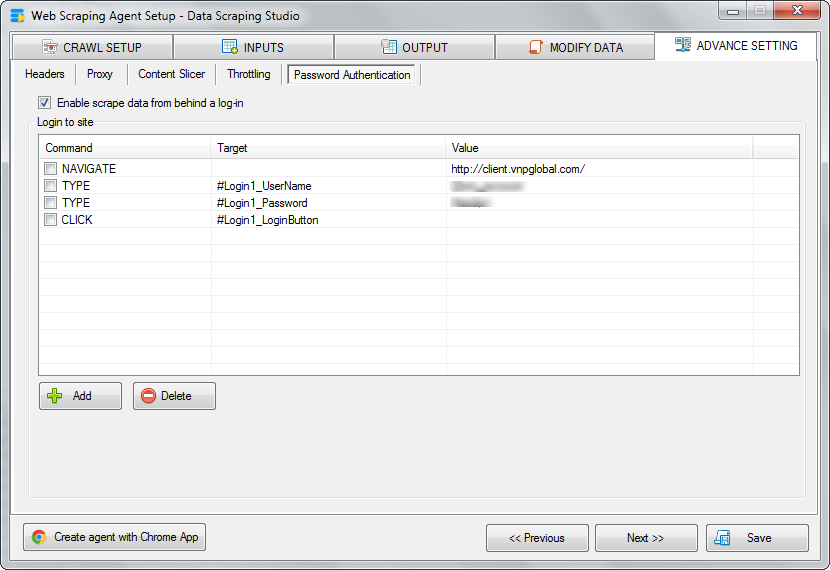830x570 pixels.
Task: Check the #Login1_UserName TYPE row checkbox
Action: 50,186
